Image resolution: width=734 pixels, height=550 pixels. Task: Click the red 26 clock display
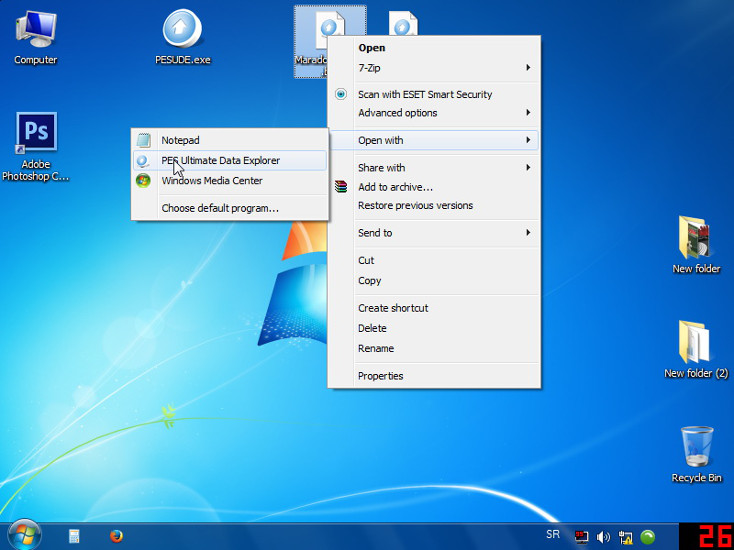[x=706, y=536]
